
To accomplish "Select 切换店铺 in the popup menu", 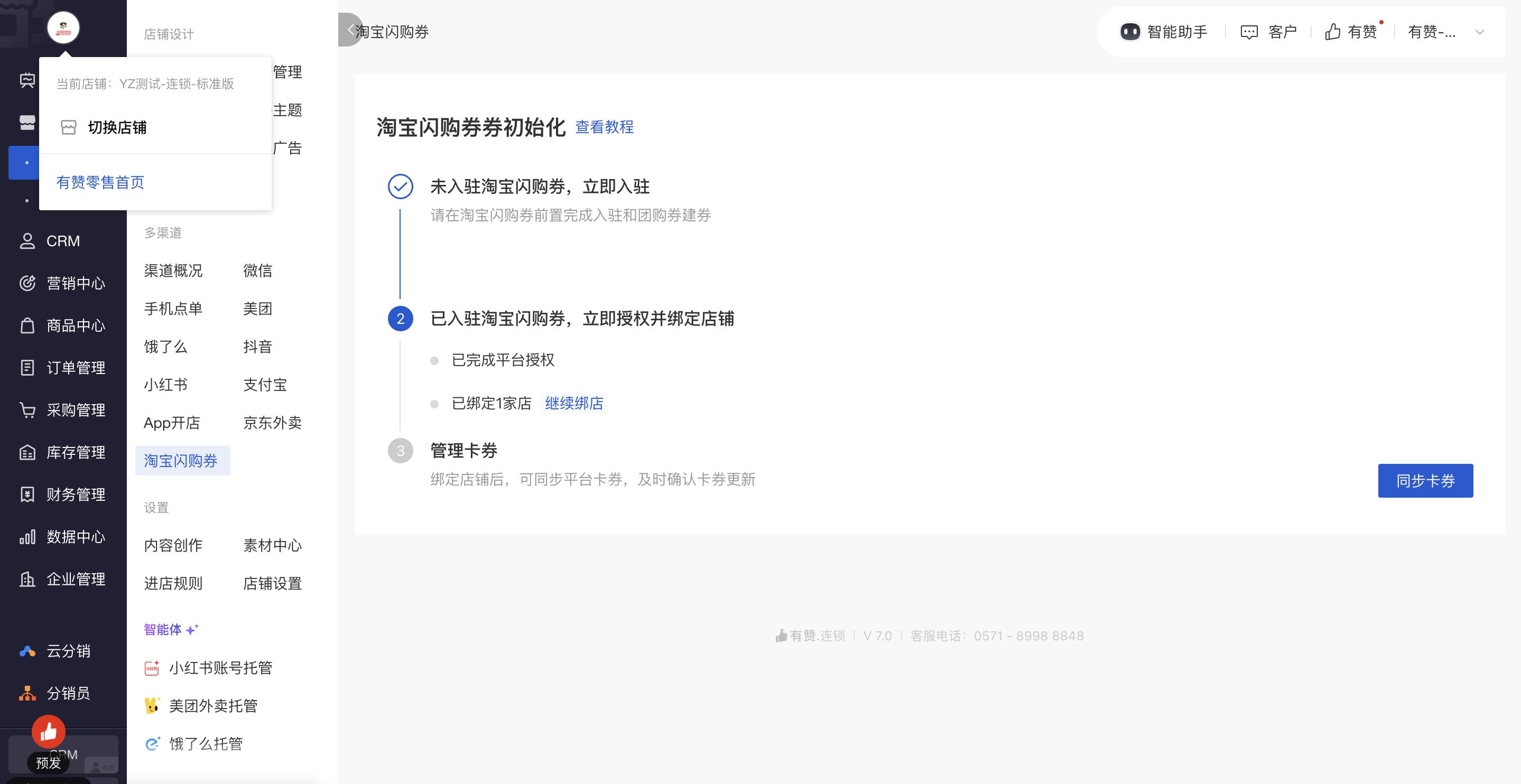I will click(x=116, y=127).
